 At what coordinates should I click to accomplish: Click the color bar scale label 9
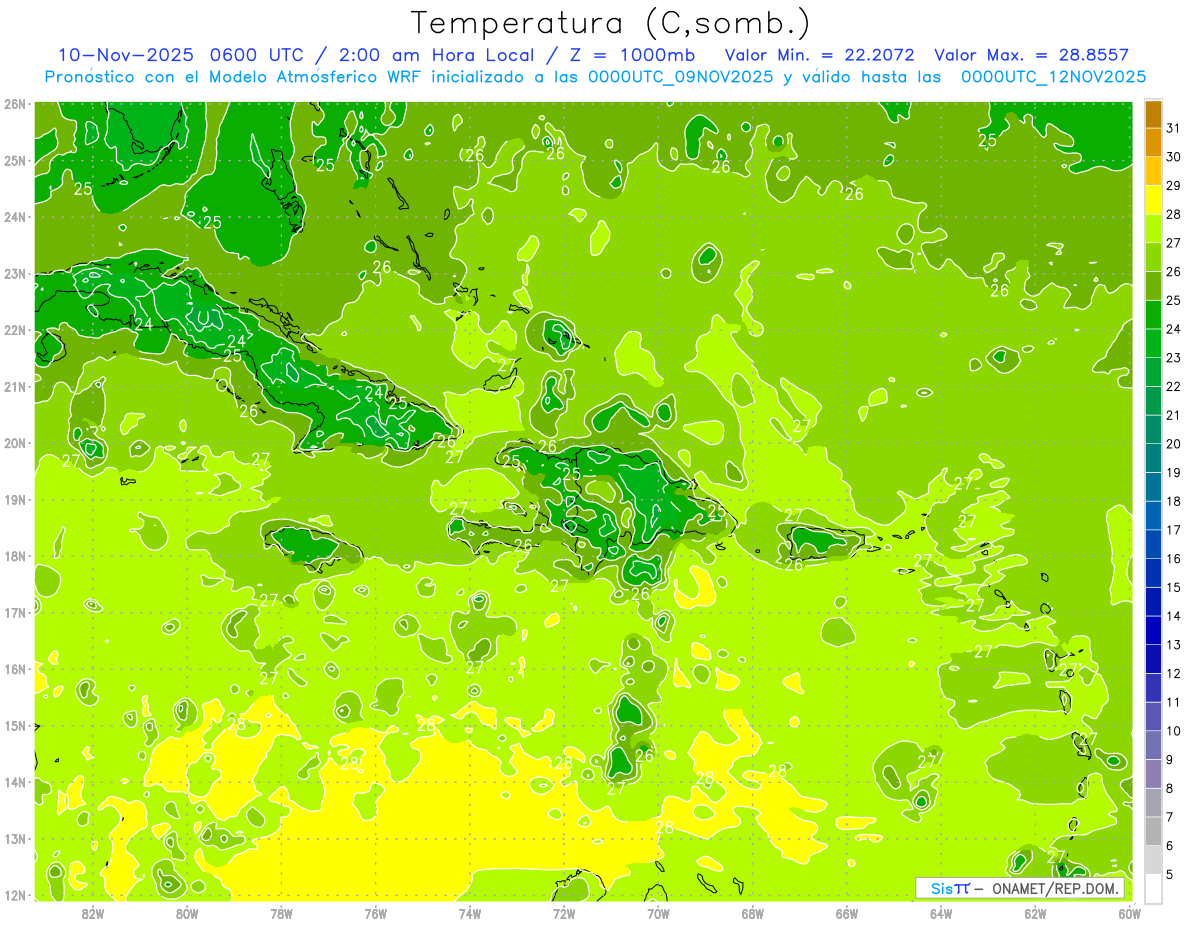tap(1171, 760)
